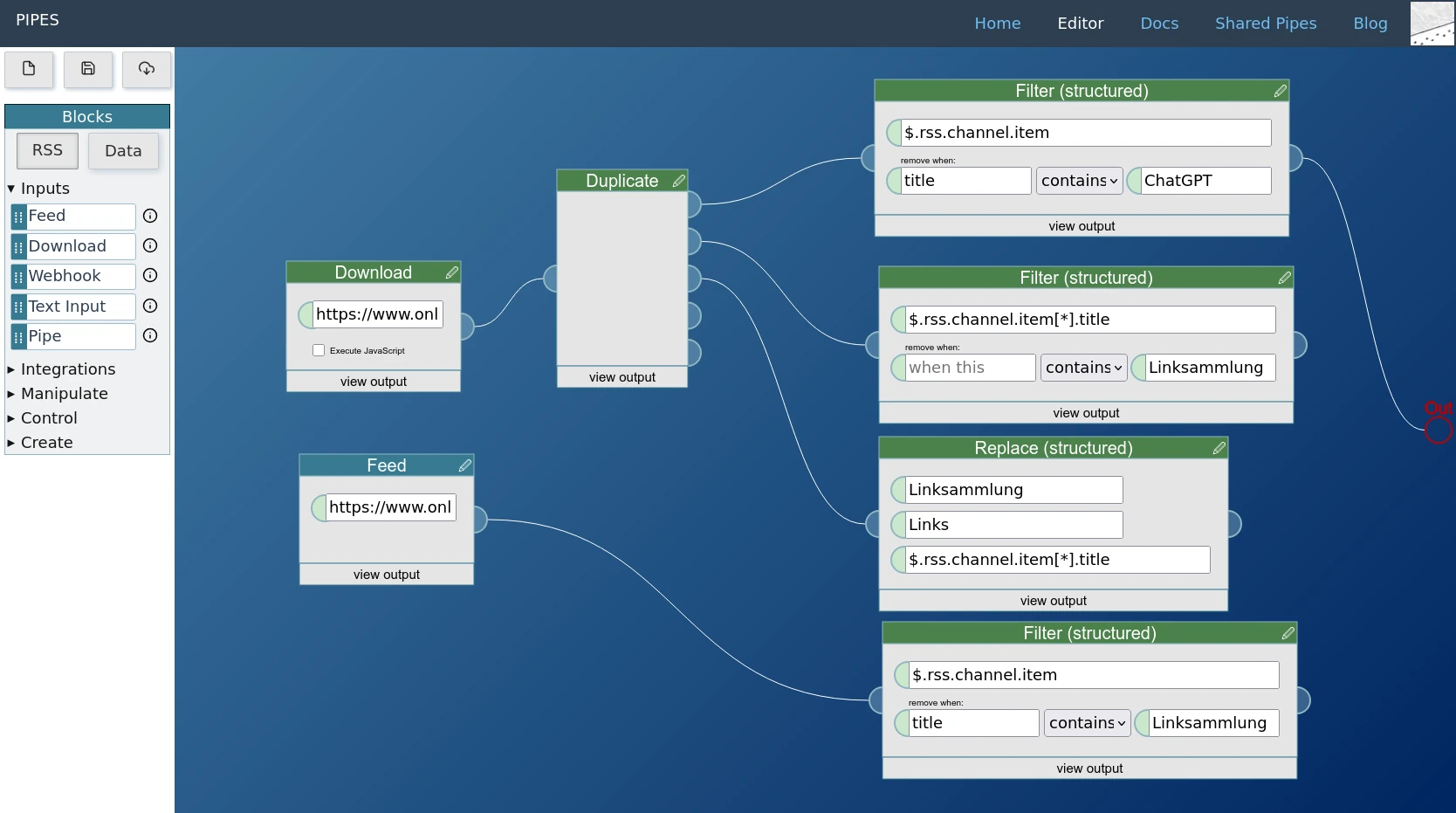Open the Shared Pipes page

point(1265,24)
